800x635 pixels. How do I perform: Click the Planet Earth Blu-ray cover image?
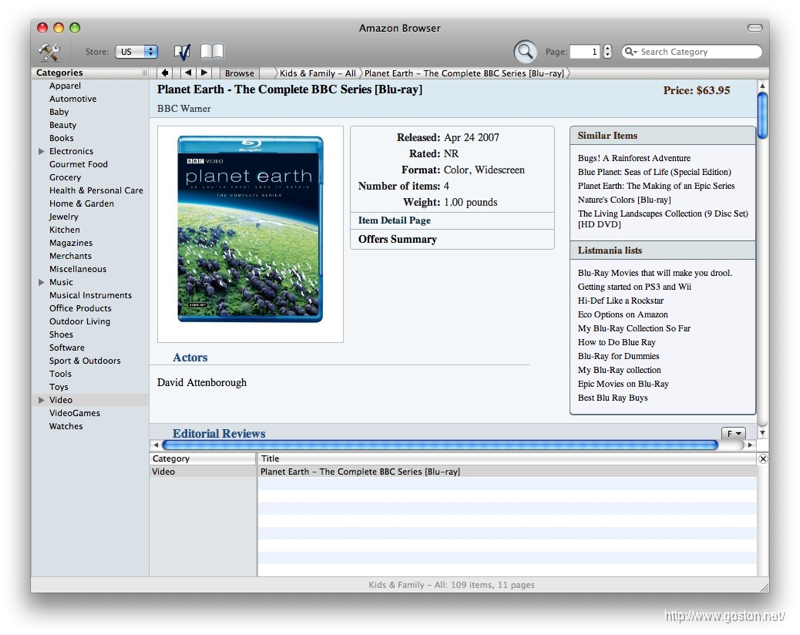[x=250, y=230]
